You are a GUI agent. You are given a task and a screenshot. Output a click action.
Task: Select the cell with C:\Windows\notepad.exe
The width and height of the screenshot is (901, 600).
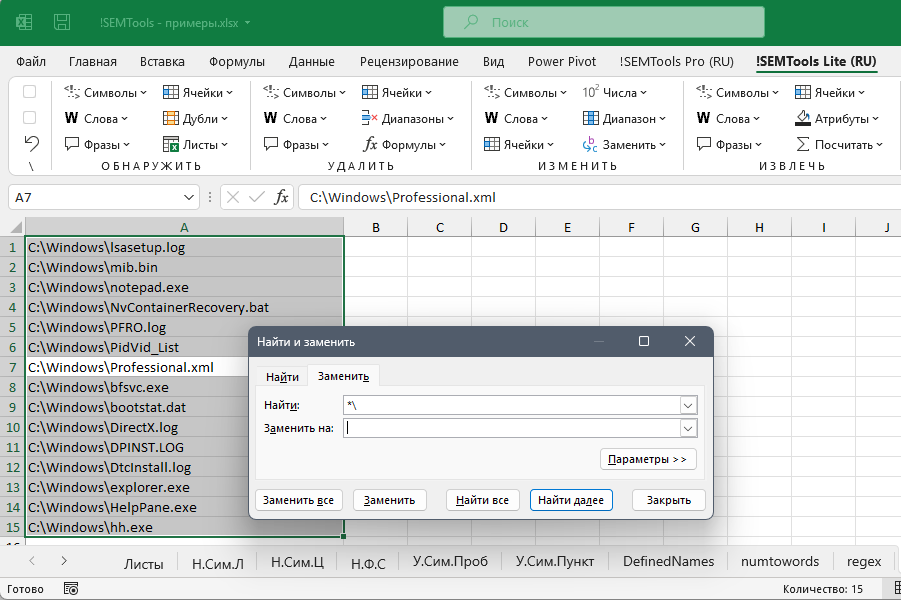click(x=184, y=287)
